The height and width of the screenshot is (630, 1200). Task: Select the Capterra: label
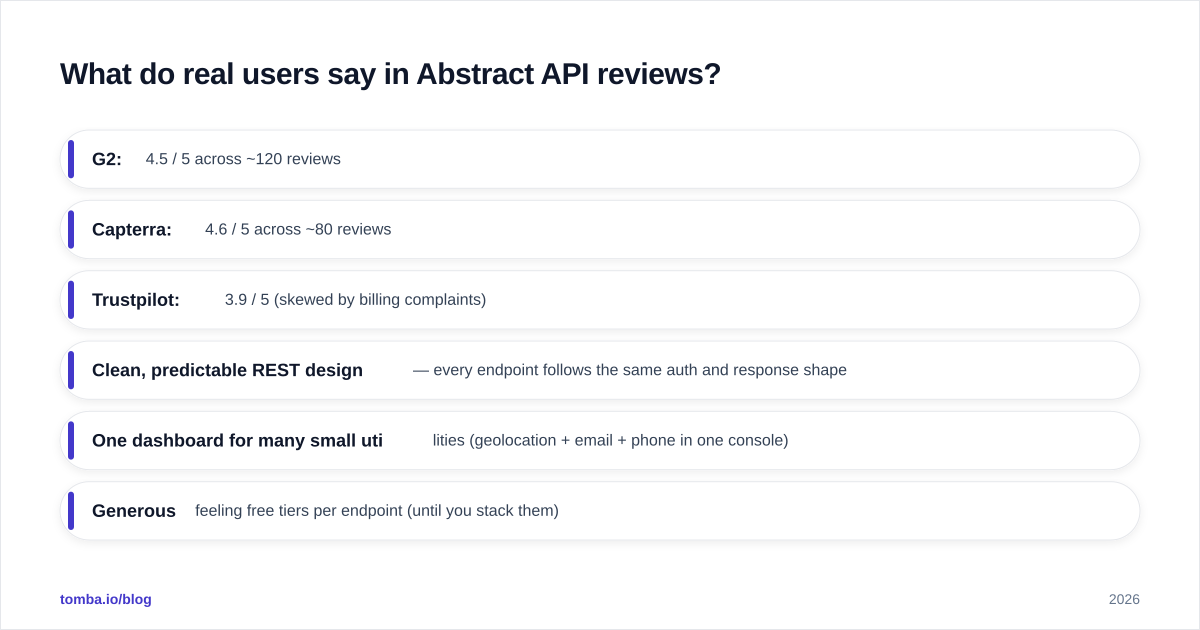point(132,230)
